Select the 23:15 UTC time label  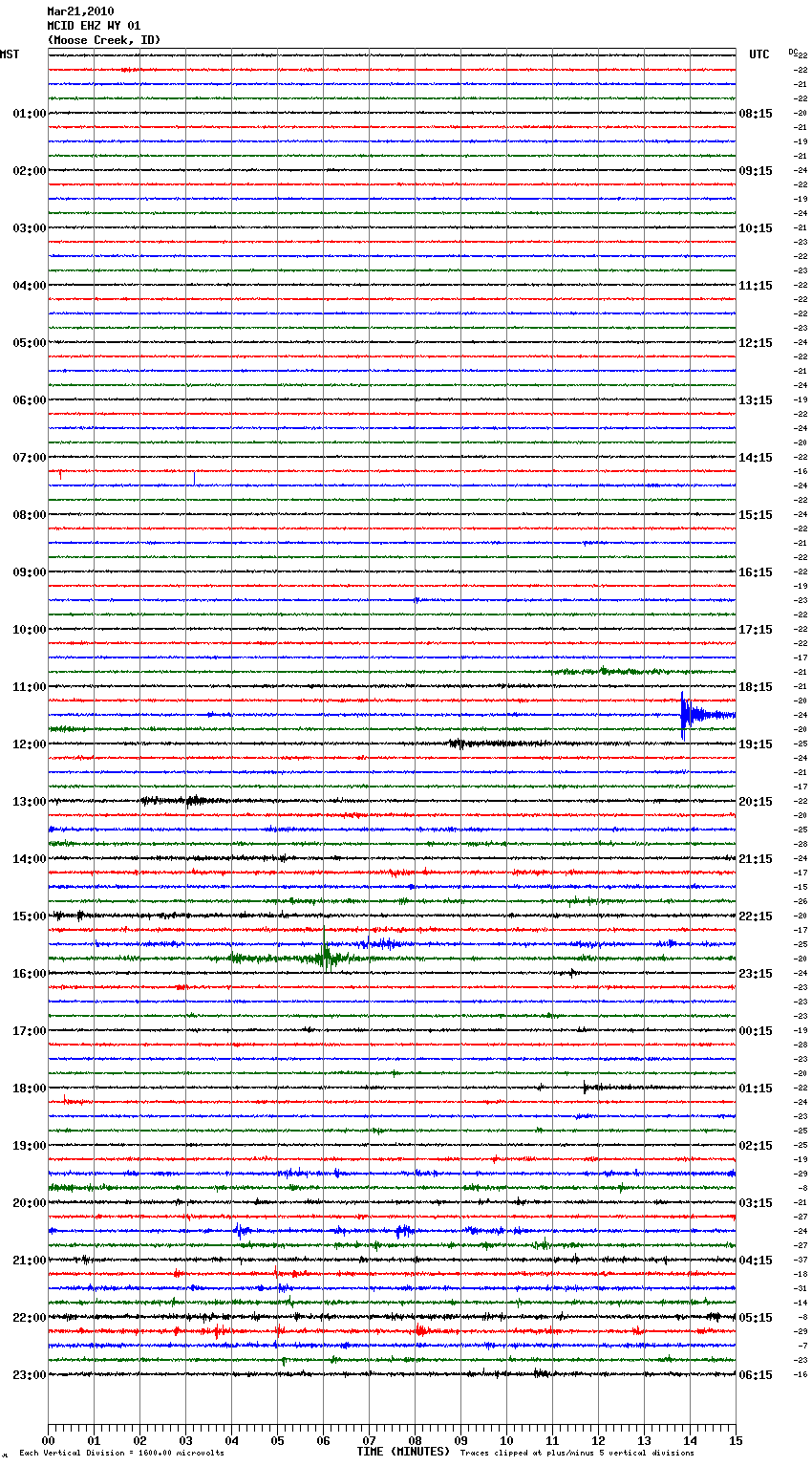pyautogui.click(x=756, y=974)
